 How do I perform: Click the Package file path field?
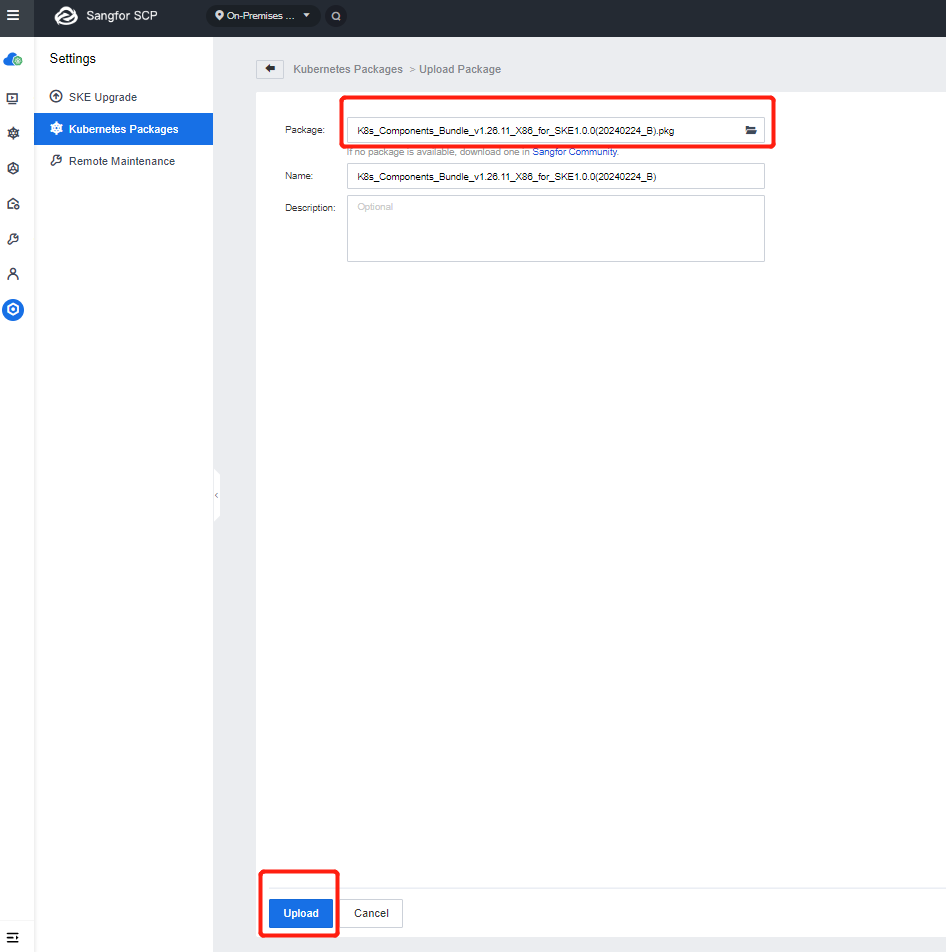point(556,130)
